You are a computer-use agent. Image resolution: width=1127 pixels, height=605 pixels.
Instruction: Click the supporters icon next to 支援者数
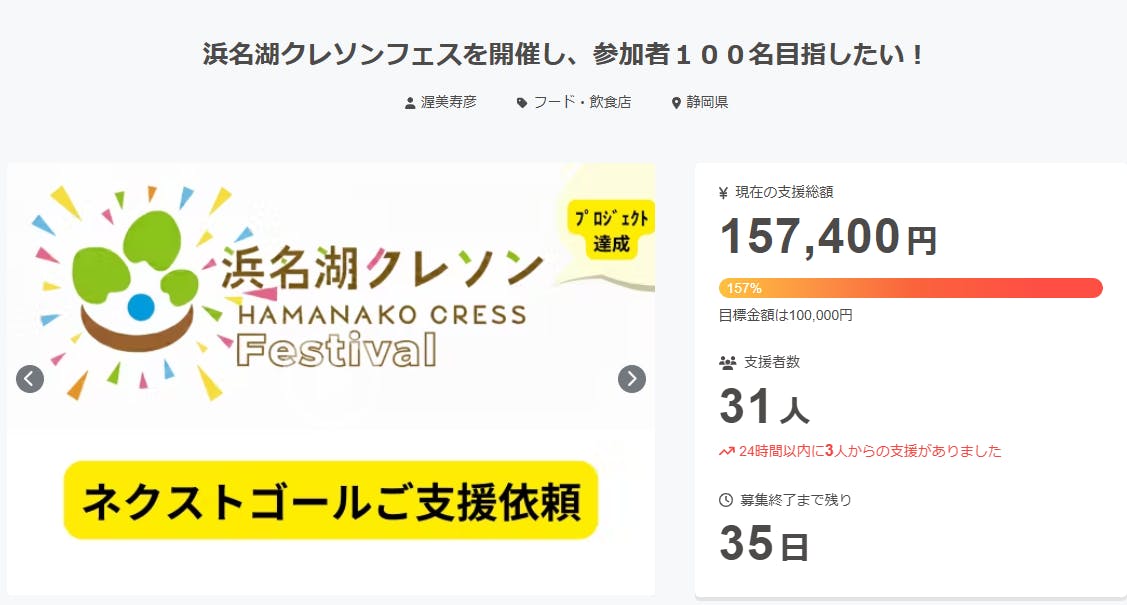(727, 363)
